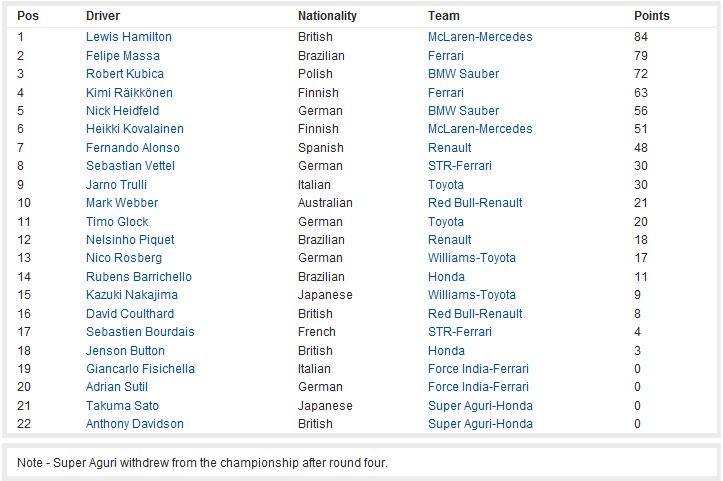This screenshot has height=481, width=723.
Task: Click the Driver column header
Action: tap(103, 16)
